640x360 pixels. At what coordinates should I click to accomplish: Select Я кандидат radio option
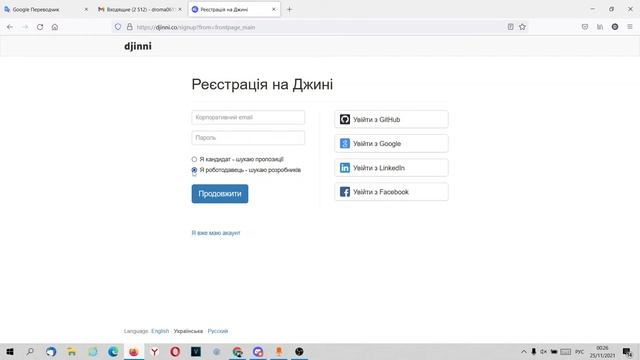[194, 159]
